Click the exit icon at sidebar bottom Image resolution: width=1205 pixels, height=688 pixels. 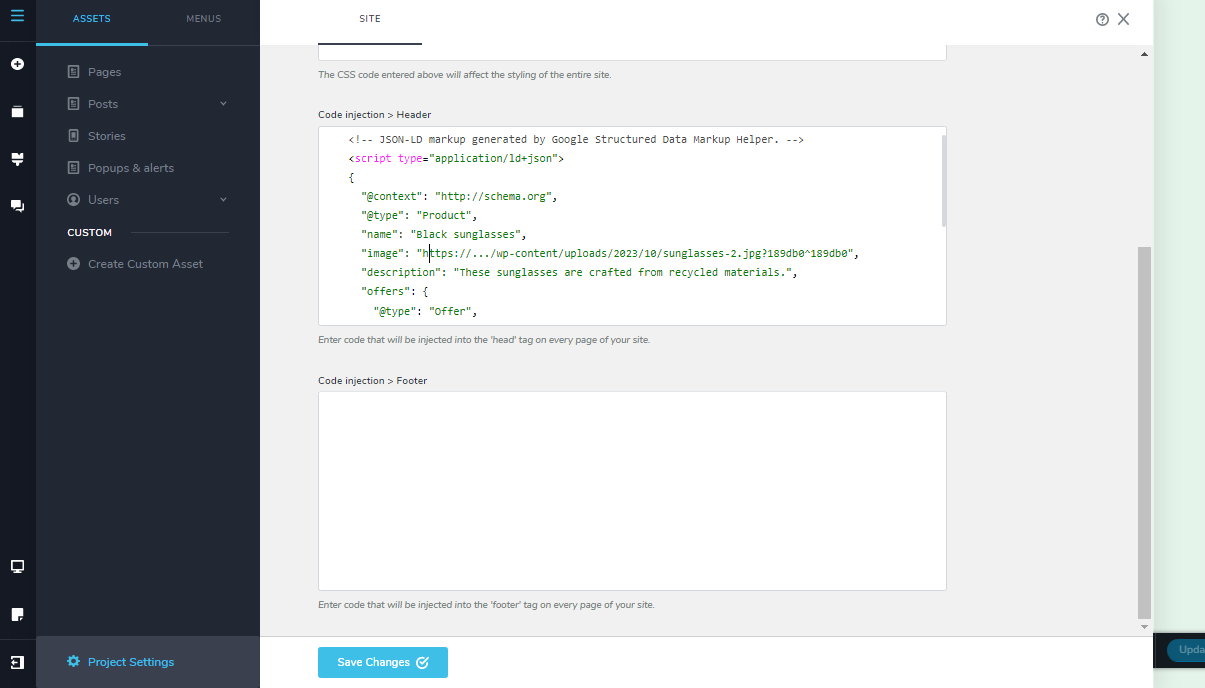17,662
